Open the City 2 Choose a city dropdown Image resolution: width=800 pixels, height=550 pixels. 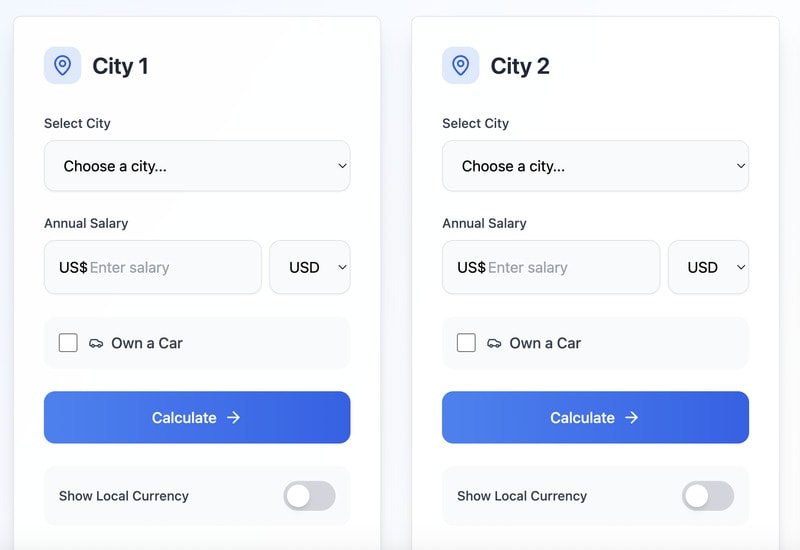point(595,166)
